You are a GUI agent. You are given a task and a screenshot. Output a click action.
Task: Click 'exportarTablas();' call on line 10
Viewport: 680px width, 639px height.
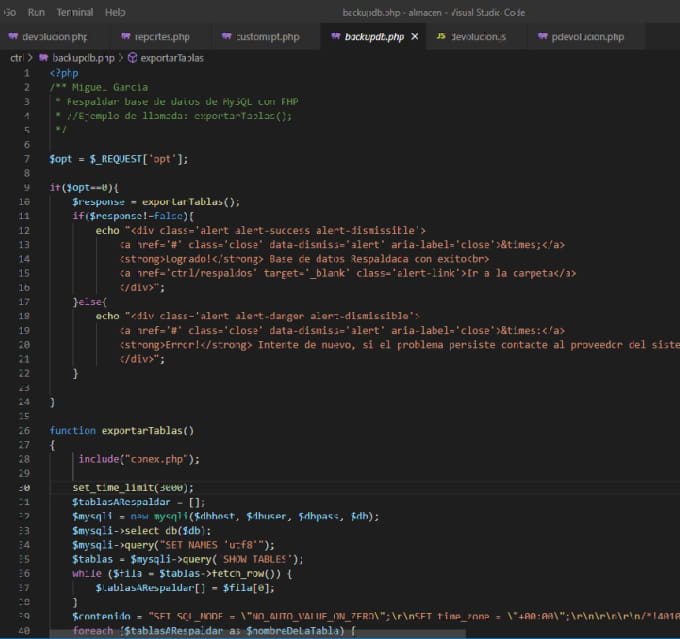pyautogui.click(x=190, y=202)
